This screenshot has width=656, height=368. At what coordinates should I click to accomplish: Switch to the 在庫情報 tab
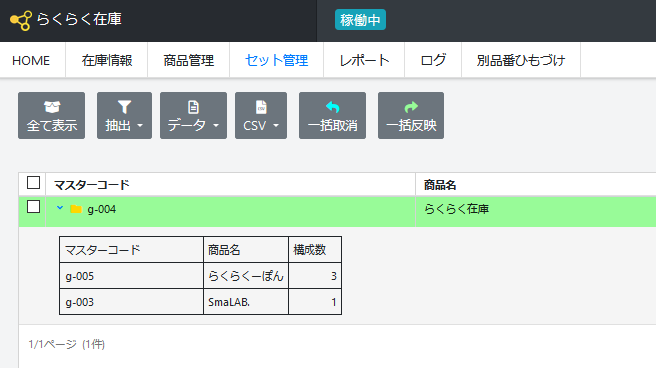(107, 60)
